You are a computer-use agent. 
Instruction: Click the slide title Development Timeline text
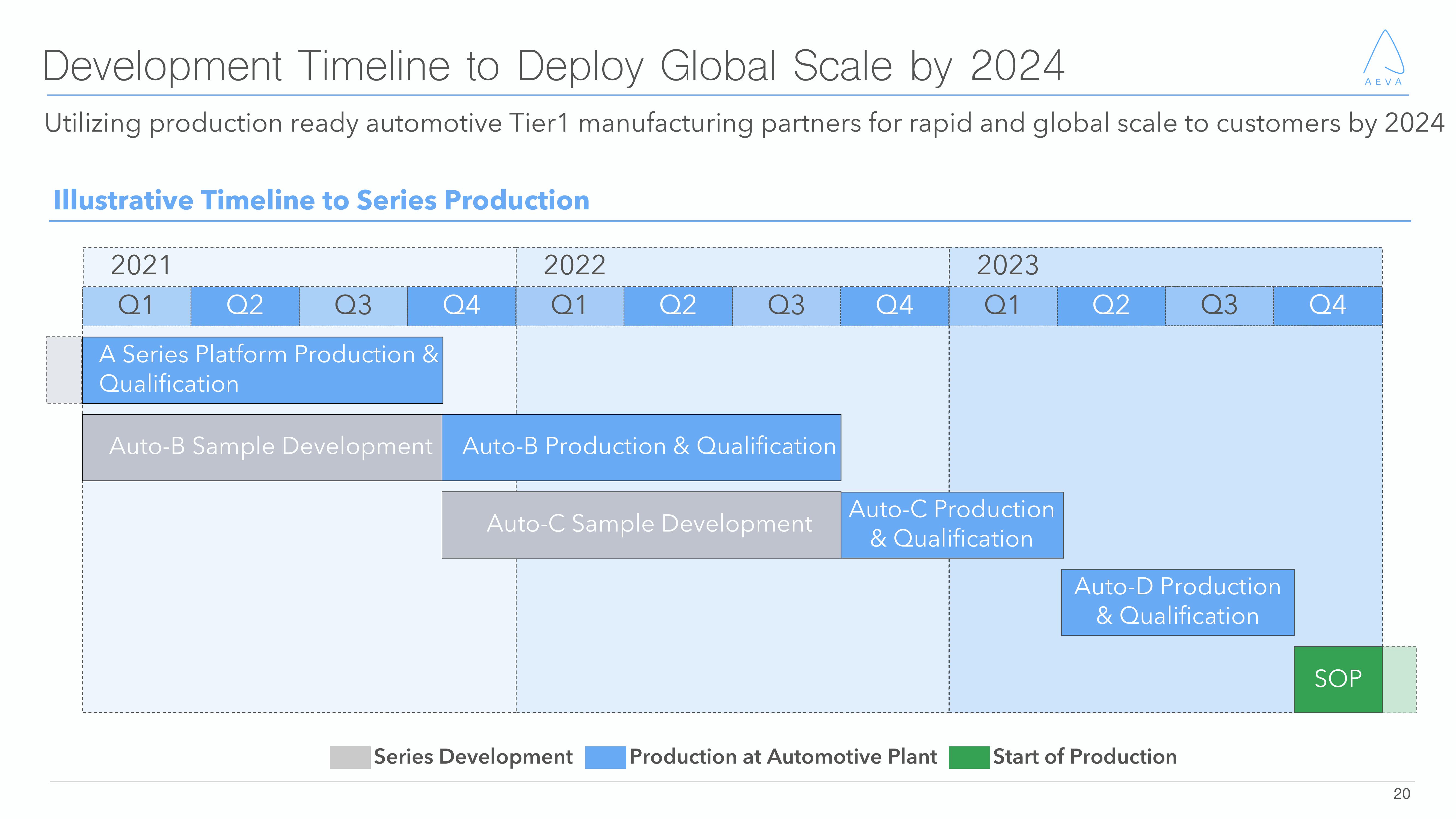click(x=554, y=67)
